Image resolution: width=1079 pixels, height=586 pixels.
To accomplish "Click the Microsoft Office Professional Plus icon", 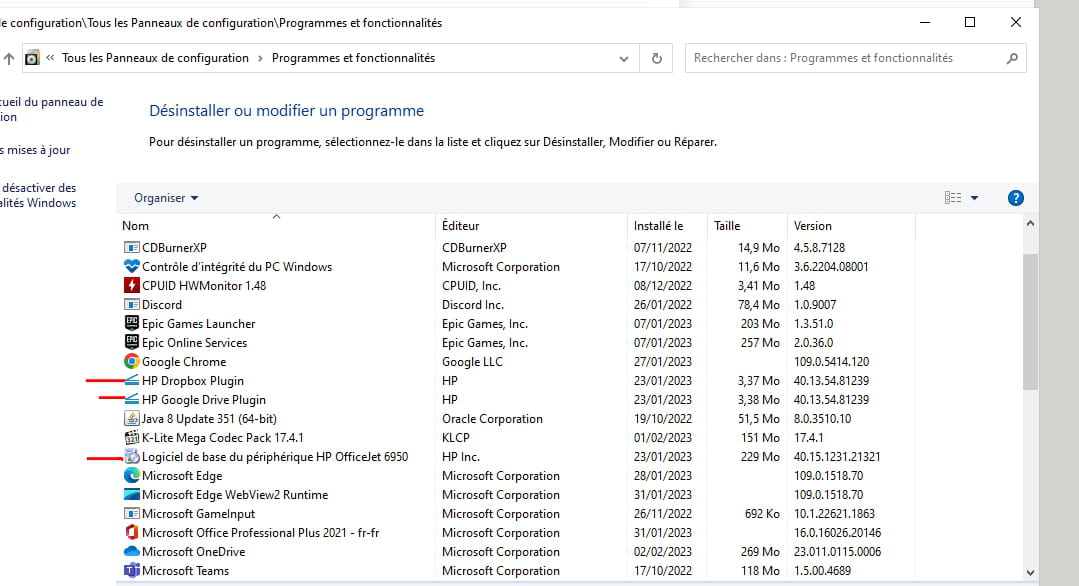I will pyautogui.click(x=131, y=532).
